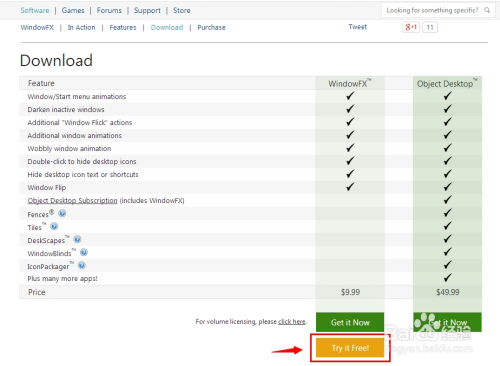Click the Google +1 button
Viewport: 500px width, 366px height.
tap(411, 27)
